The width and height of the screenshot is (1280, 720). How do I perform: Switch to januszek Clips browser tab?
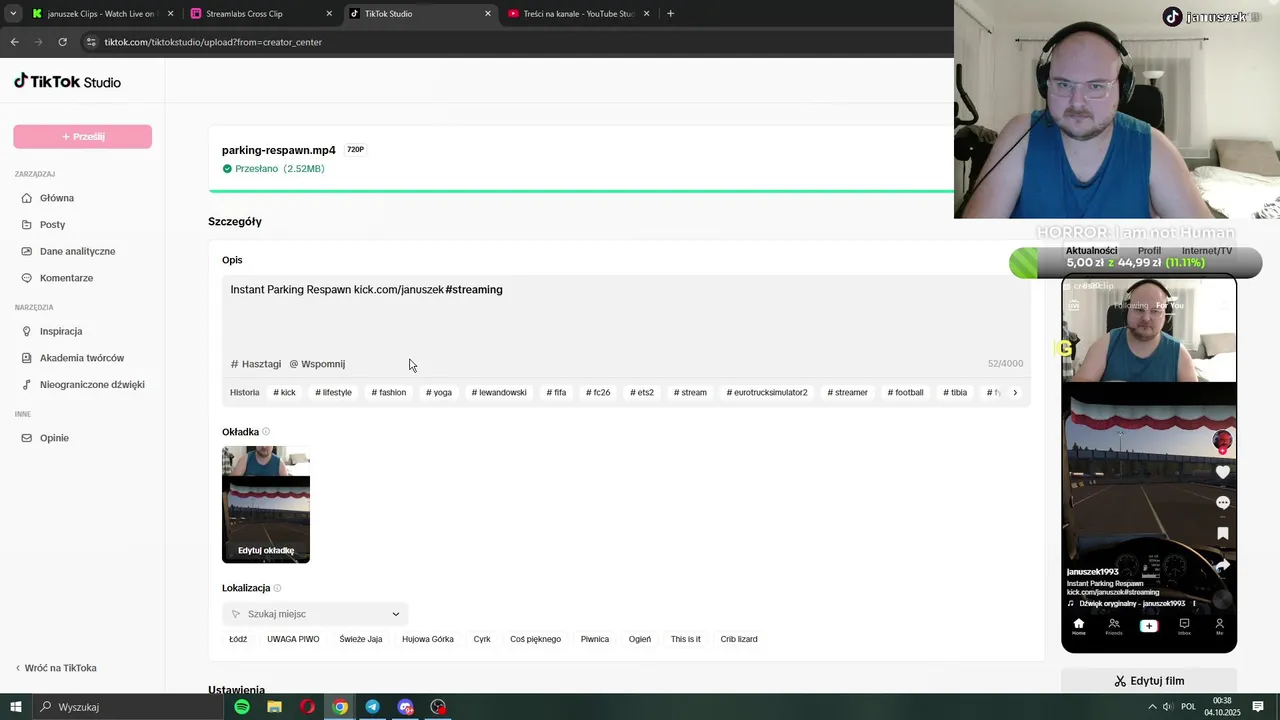pyautogui.click(x=100, y=14)
